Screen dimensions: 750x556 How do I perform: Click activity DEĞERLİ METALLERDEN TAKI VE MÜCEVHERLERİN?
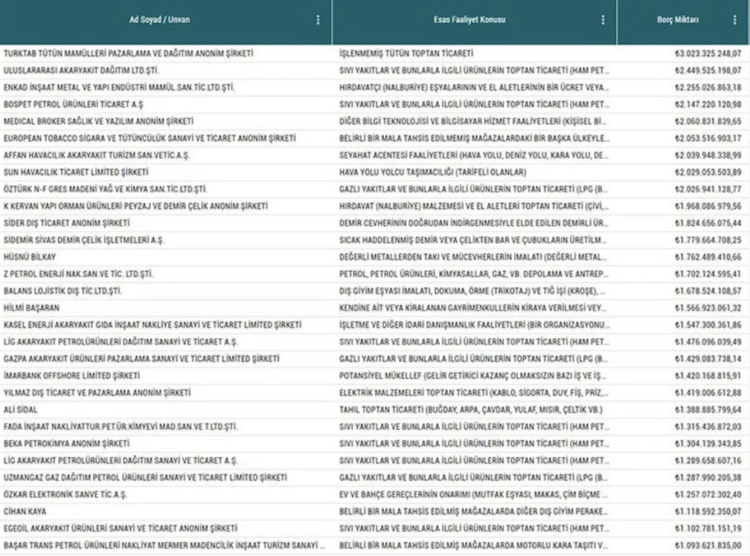[474, 257]
